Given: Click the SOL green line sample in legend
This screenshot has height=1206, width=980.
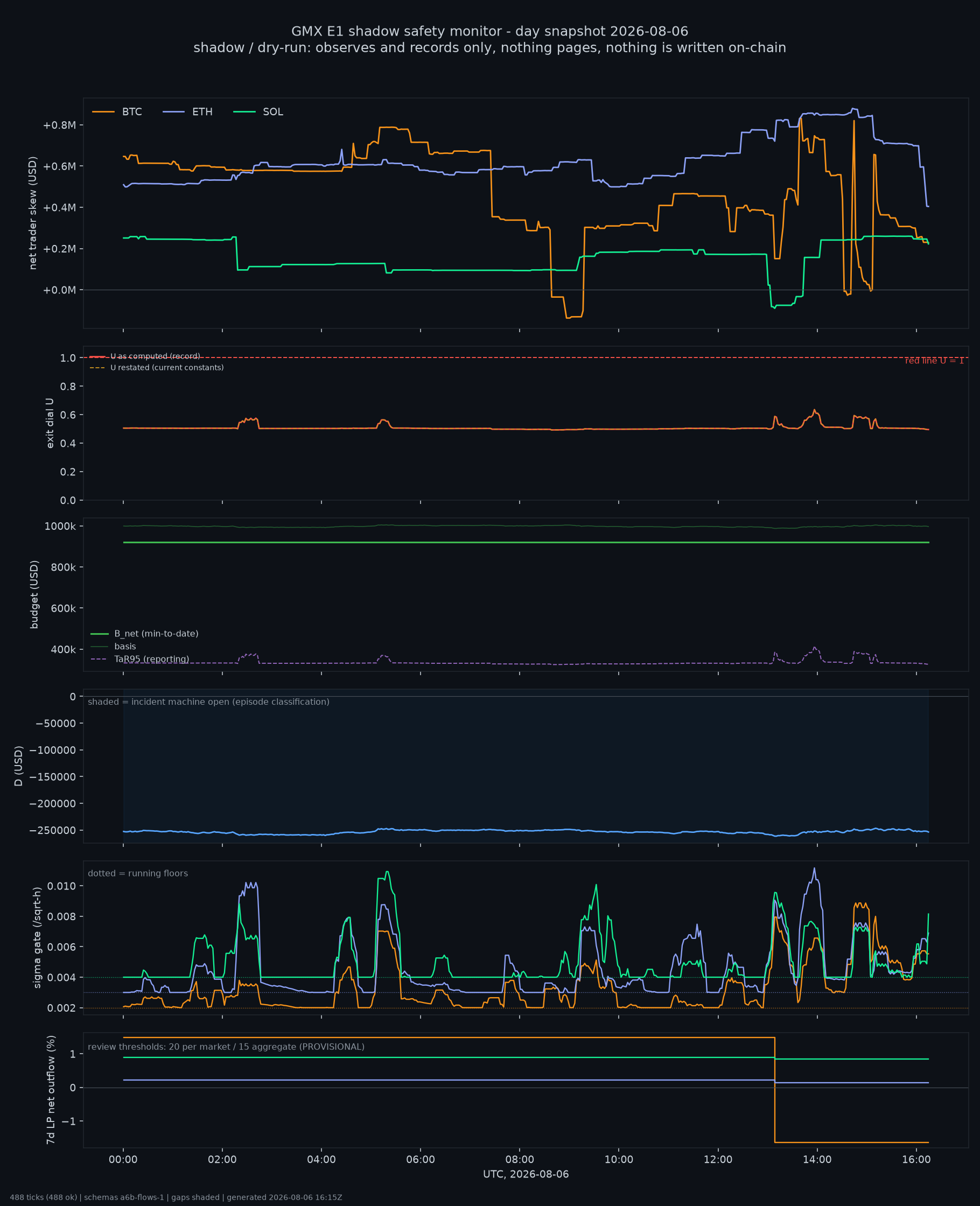Looking at the screenshot, I should click(x=244, y=112).
